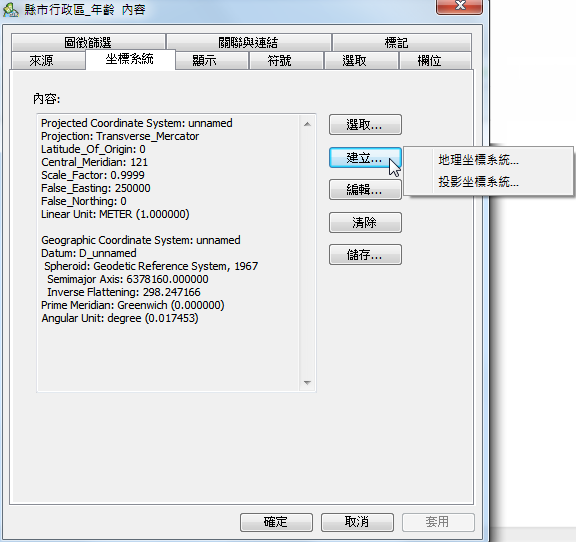
Task: Confirm the dialog with 確定
Action: click(276, 522)
